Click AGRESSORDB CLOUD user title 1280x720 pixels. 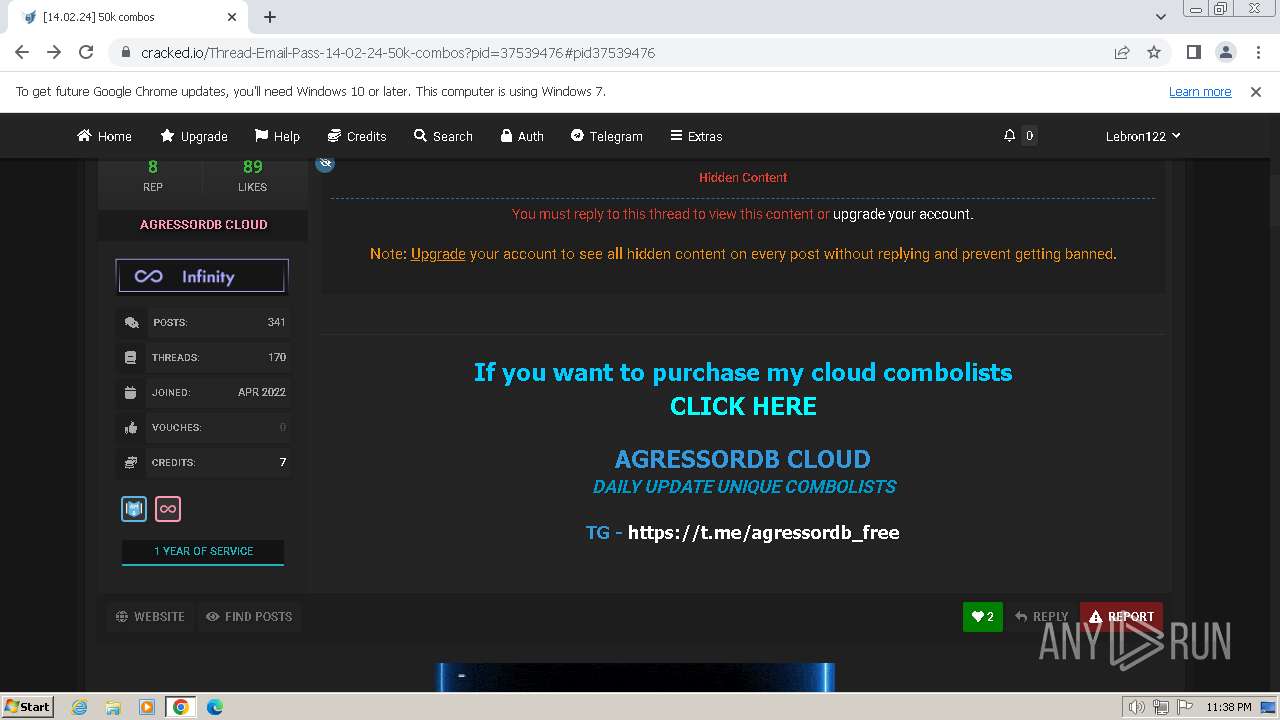click(203, 225)
